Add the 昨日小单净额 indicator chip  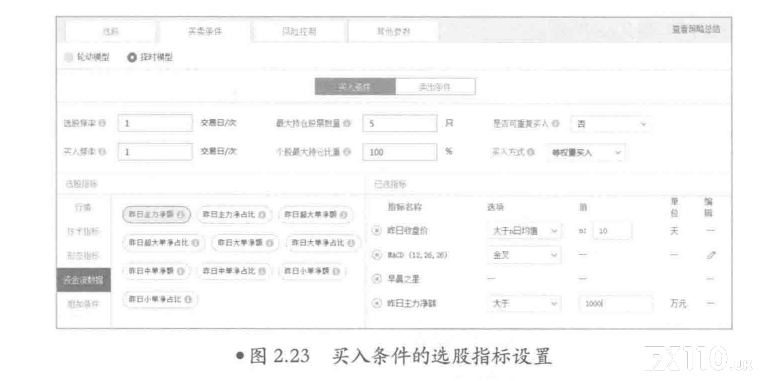pos(313,271)
